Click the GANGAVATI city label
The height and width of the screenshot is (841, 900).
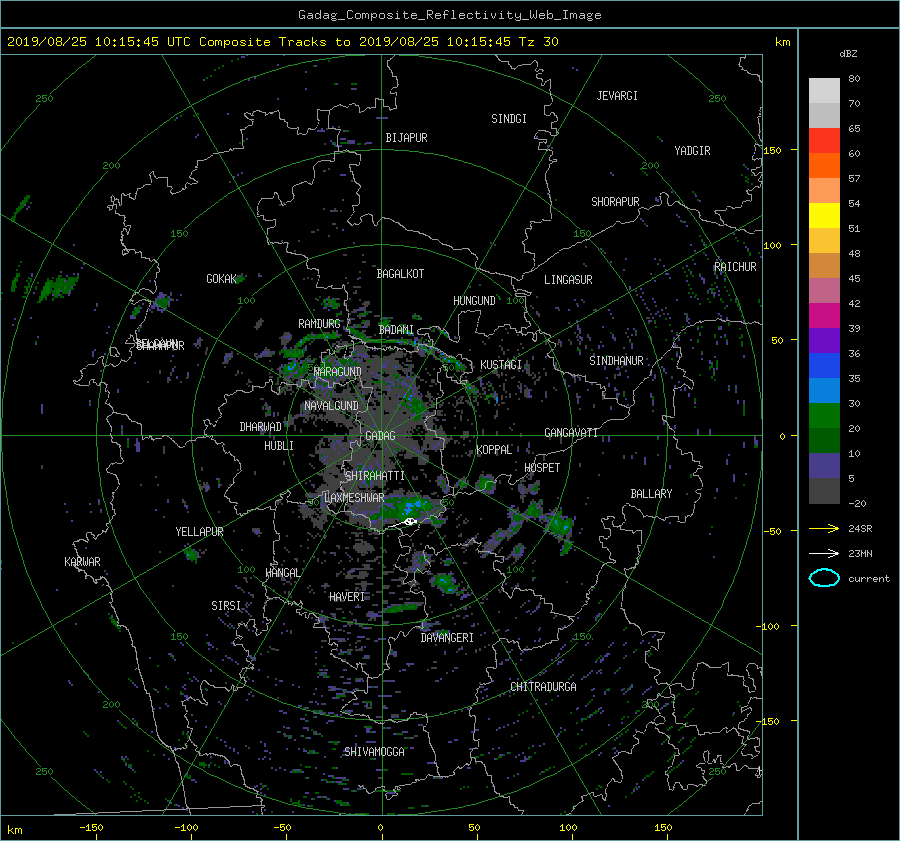[571, 433]
